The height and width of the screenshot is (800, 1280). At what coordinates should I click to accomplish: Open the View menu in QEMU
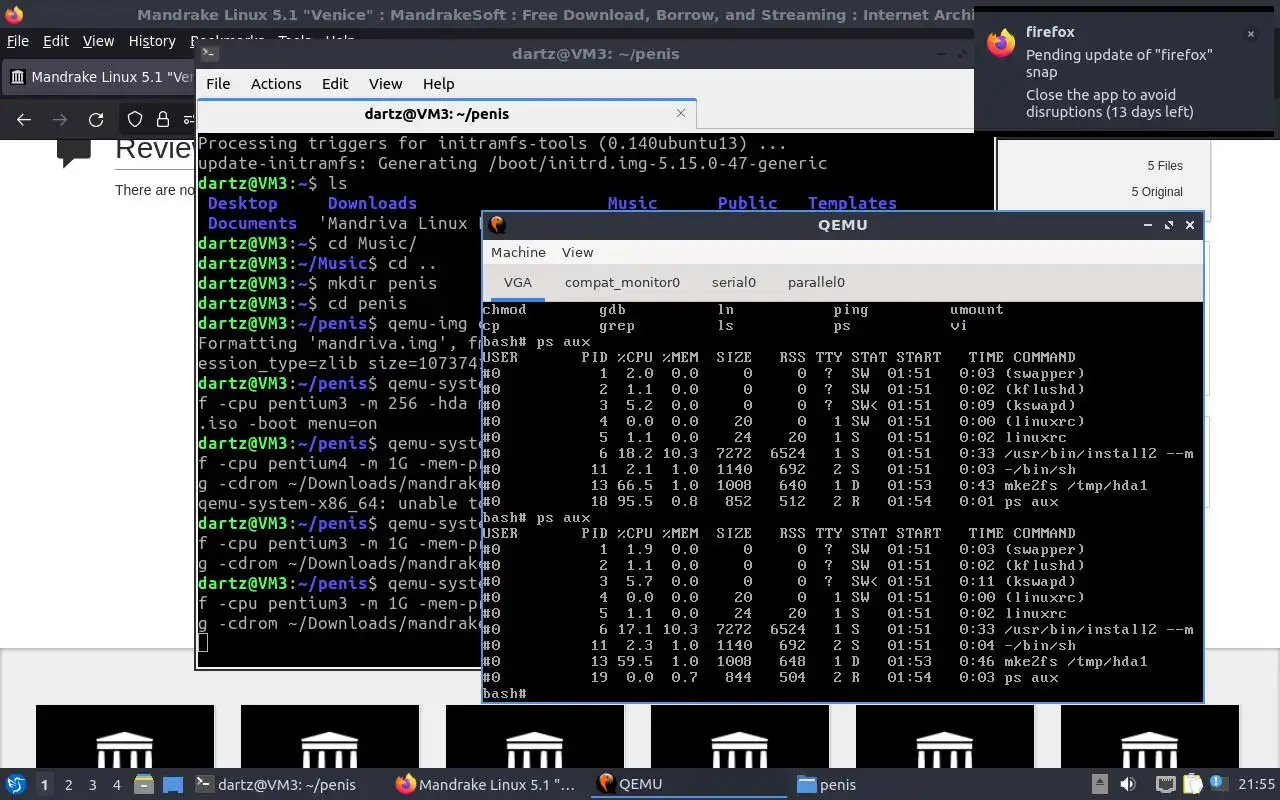point(577,252)
